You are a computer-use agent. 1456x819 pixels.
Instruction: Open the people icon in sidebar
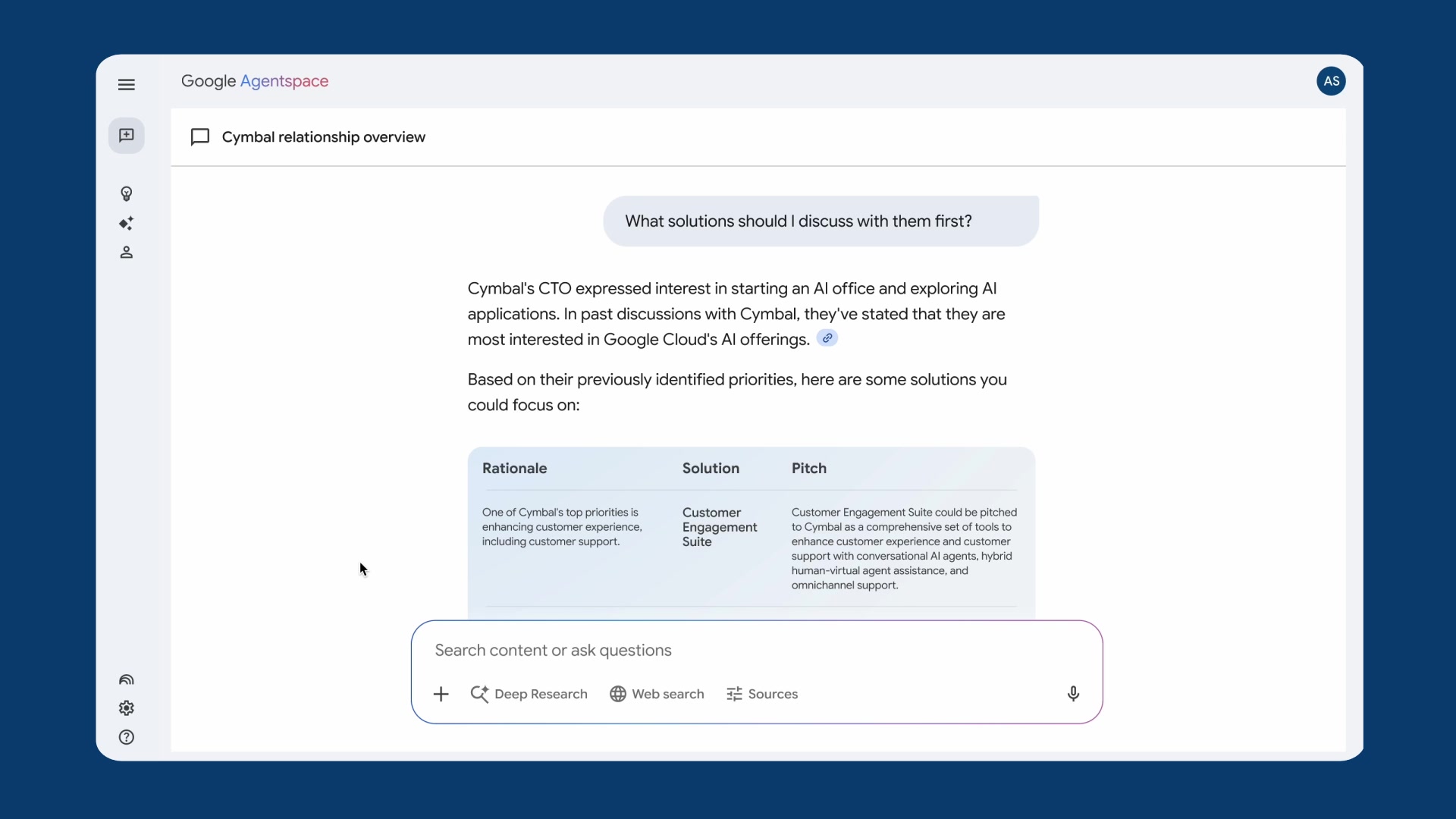click(x=127, y=253)
